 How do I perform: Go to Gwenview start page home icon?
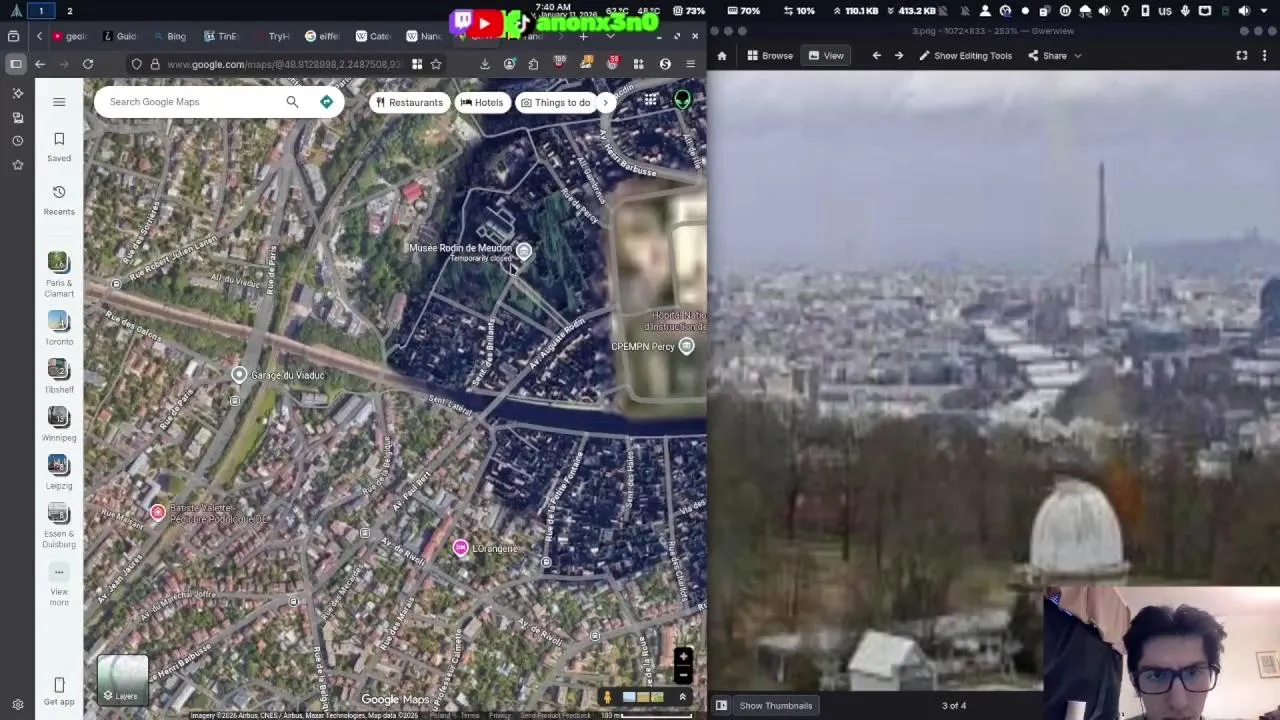click(x=722, y=56)
